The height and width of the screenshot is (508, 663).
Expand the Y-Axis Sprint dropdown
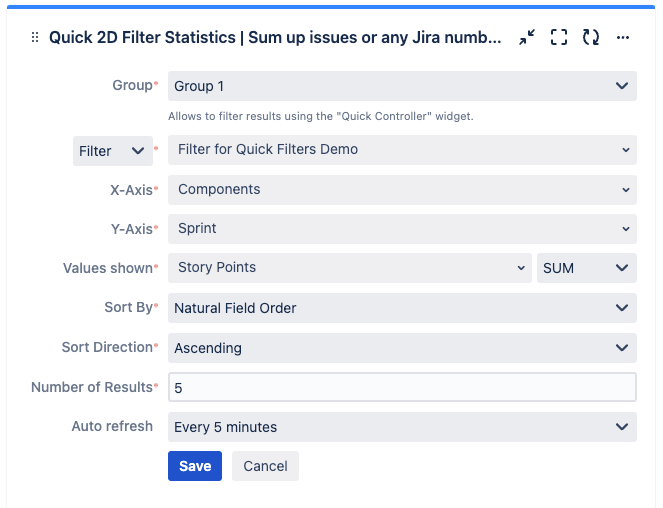pos(402,228)
